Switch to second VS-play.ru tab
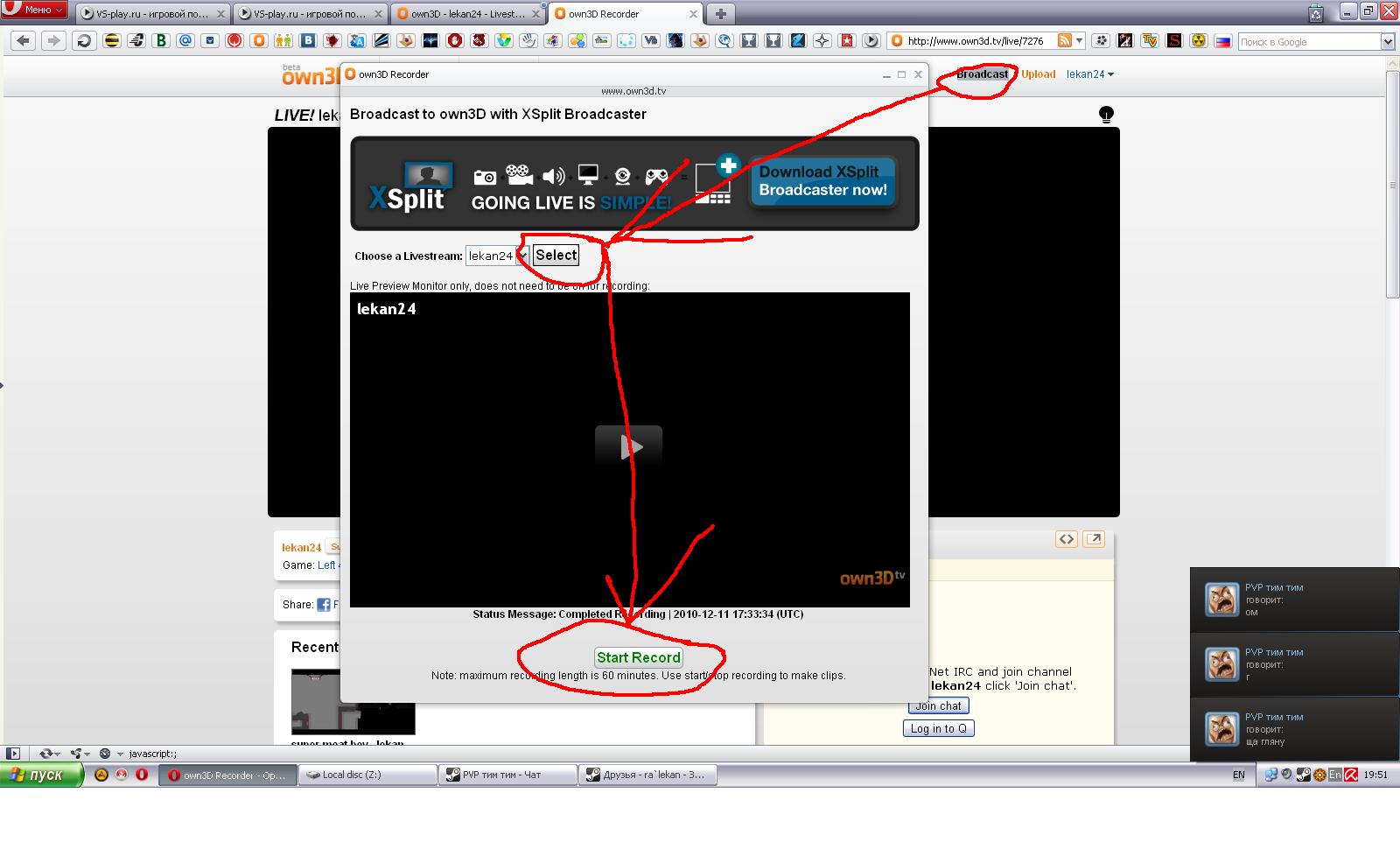The image size is (1400, 856). 311,14
